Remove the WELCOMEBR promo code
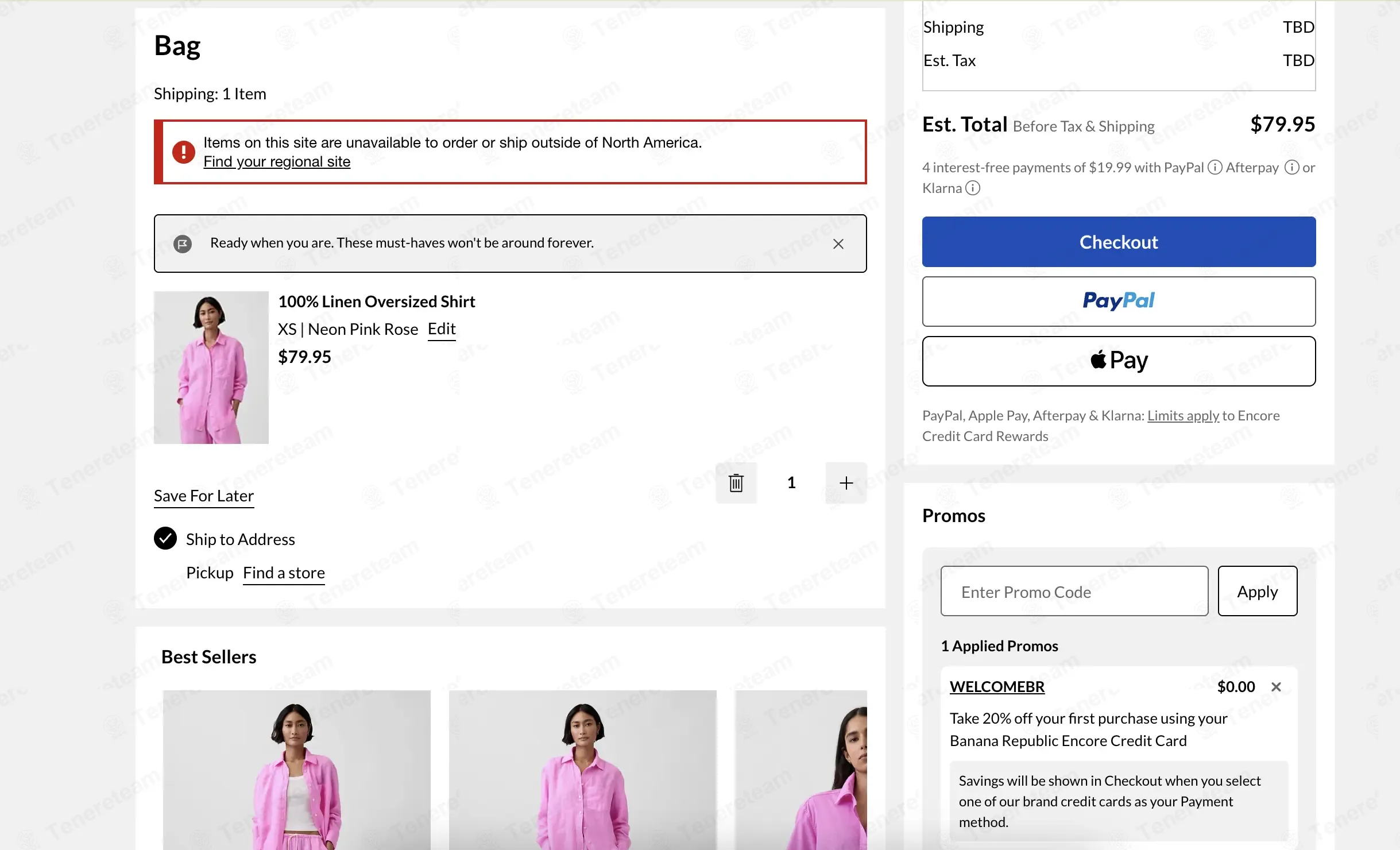This screenshot has height=850, width=1400. pos(1276,687)
